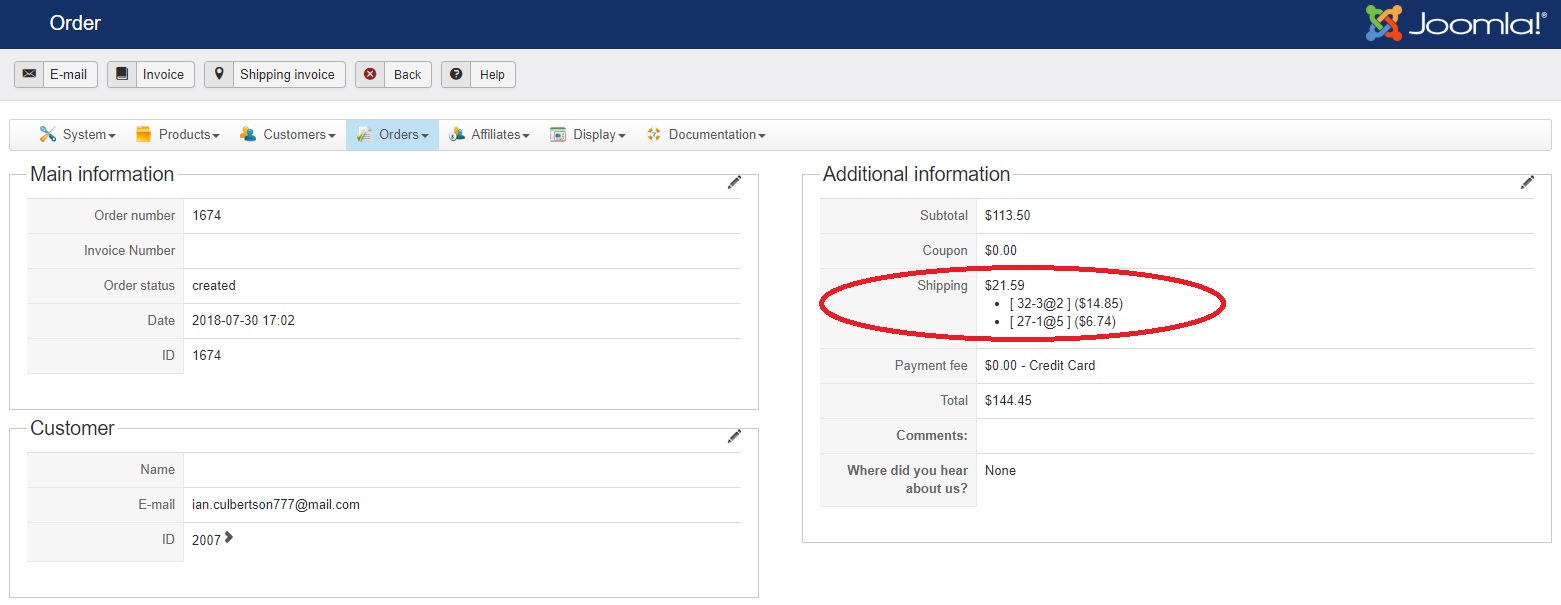Click the Shipping invoice button label
Image resolution: width=1561 pixels, height=605 pixels.
[287, 74]
